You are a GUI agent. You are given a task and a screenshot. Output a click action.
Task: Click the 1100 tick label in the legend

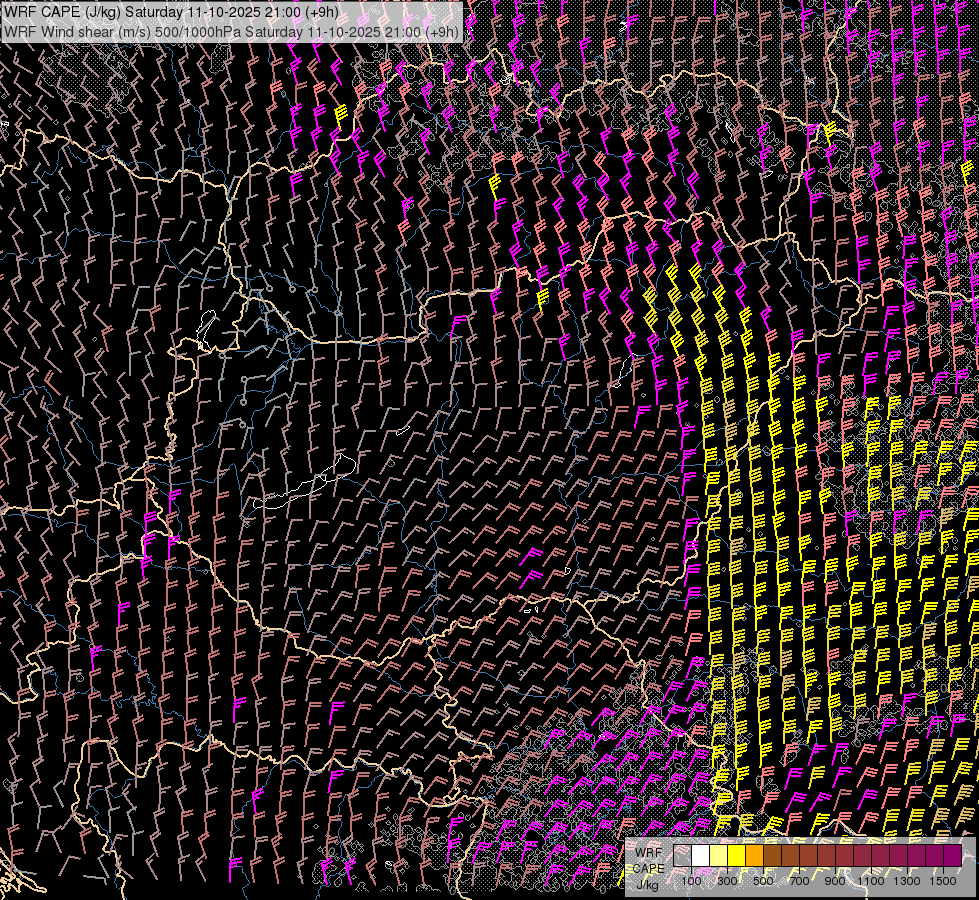pos(871,880)
